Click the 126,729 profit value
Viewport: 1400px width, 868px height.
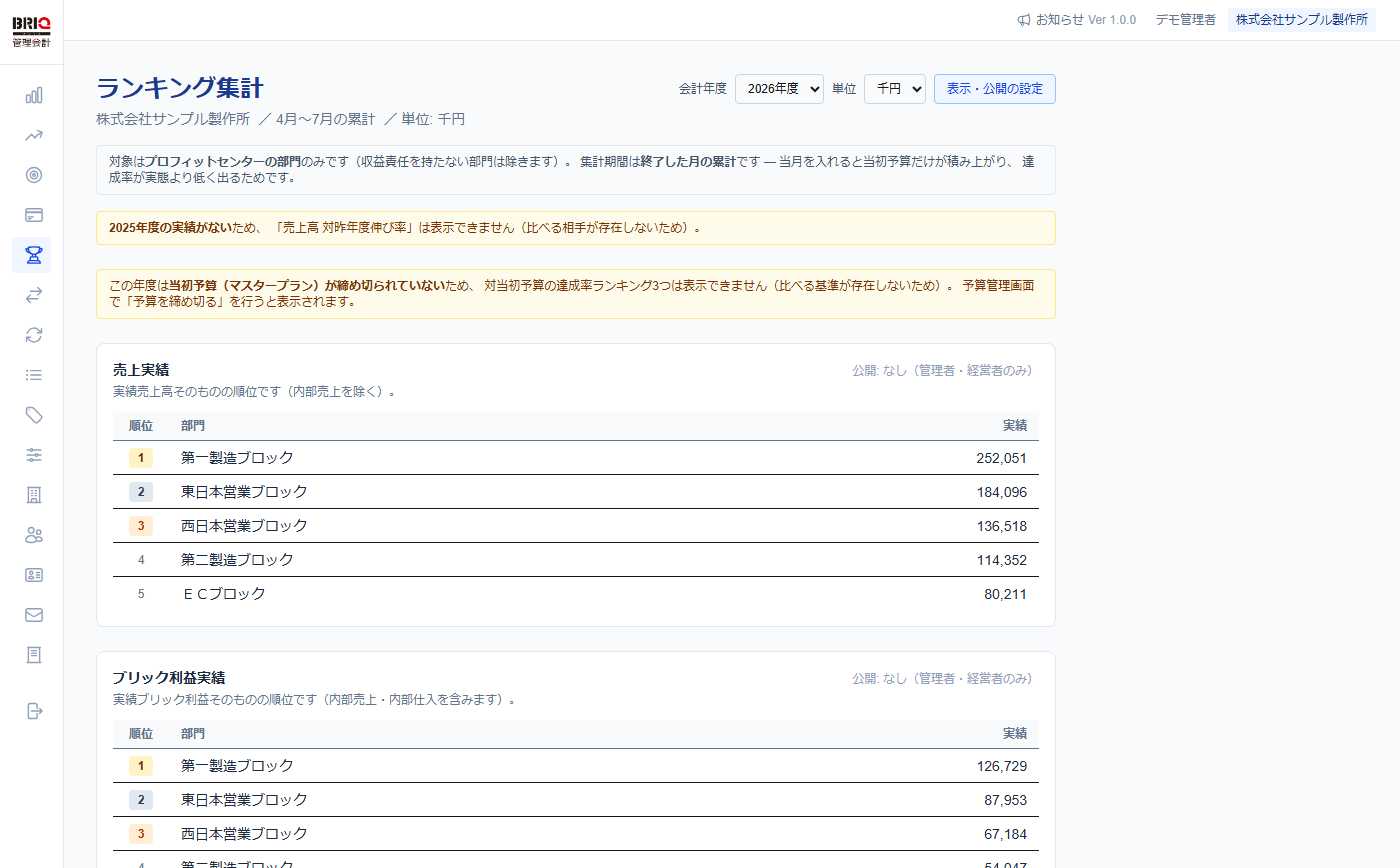[1002, 766]
